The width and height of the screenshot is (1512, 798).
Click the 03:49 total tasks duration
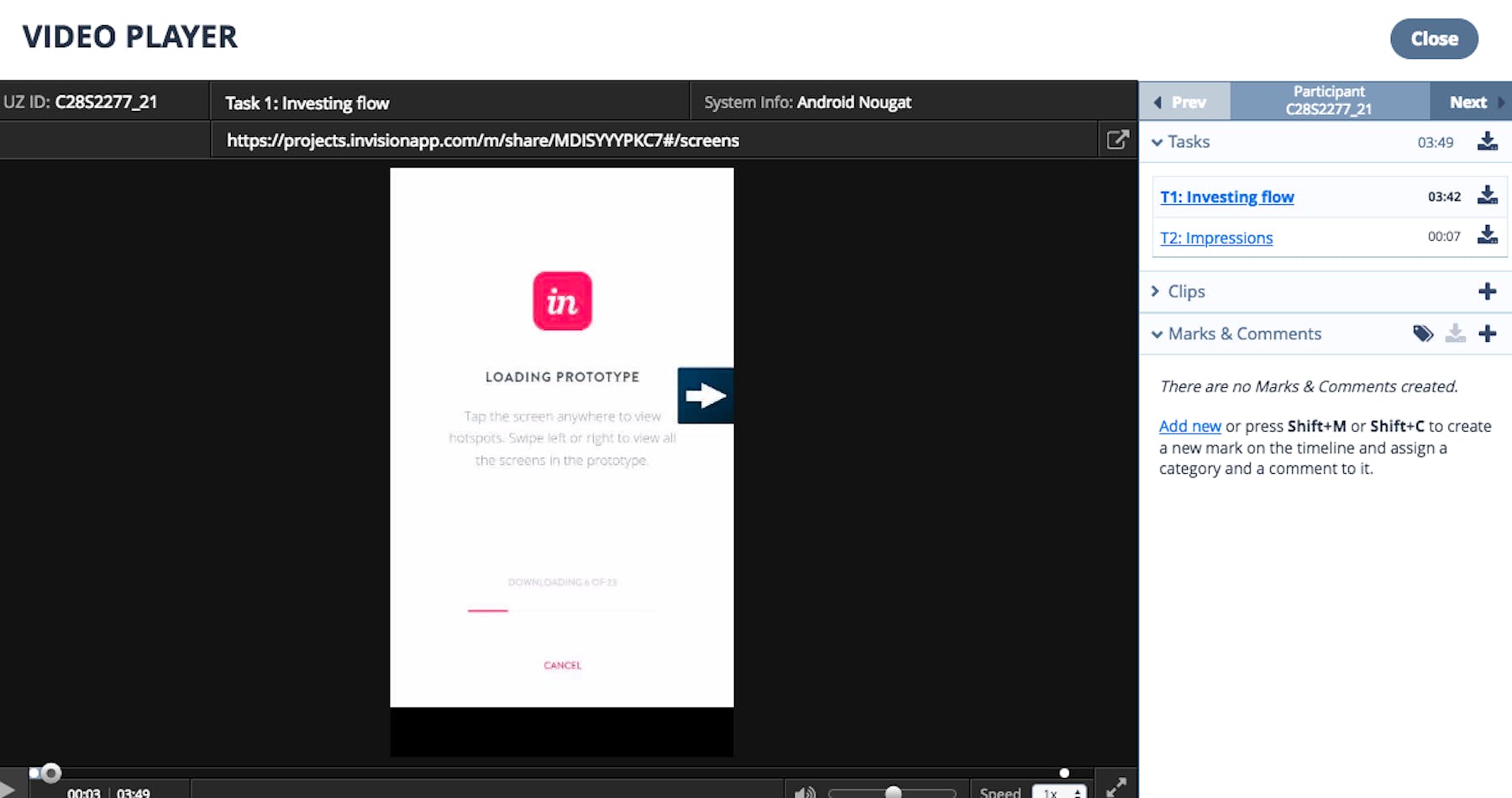pyautogui.click(x=1435, y=142)
